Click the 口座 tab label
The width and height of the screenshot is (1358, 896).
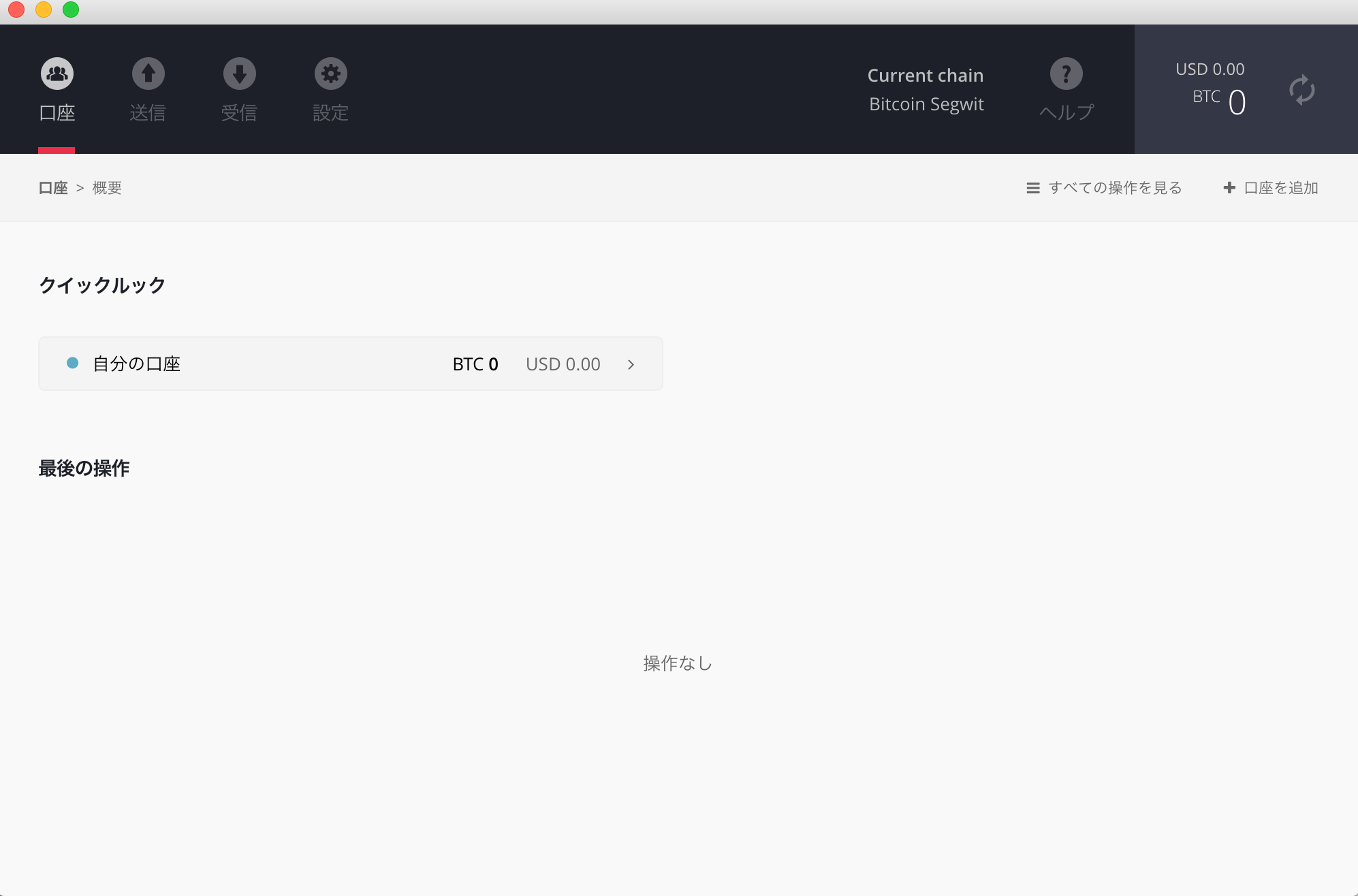(x=57, y=113)
